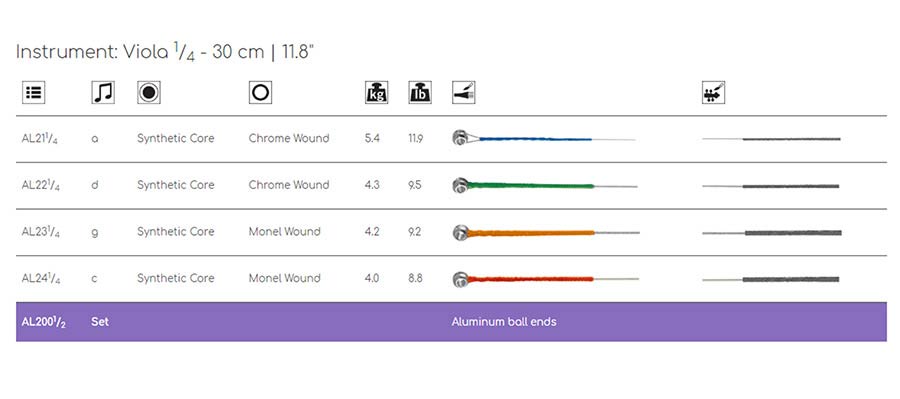The height and width of the screenshot is (399, 900).
Task: Click the blue string tailpiece image
Action: pyautogui.click(x=544, y=138)
